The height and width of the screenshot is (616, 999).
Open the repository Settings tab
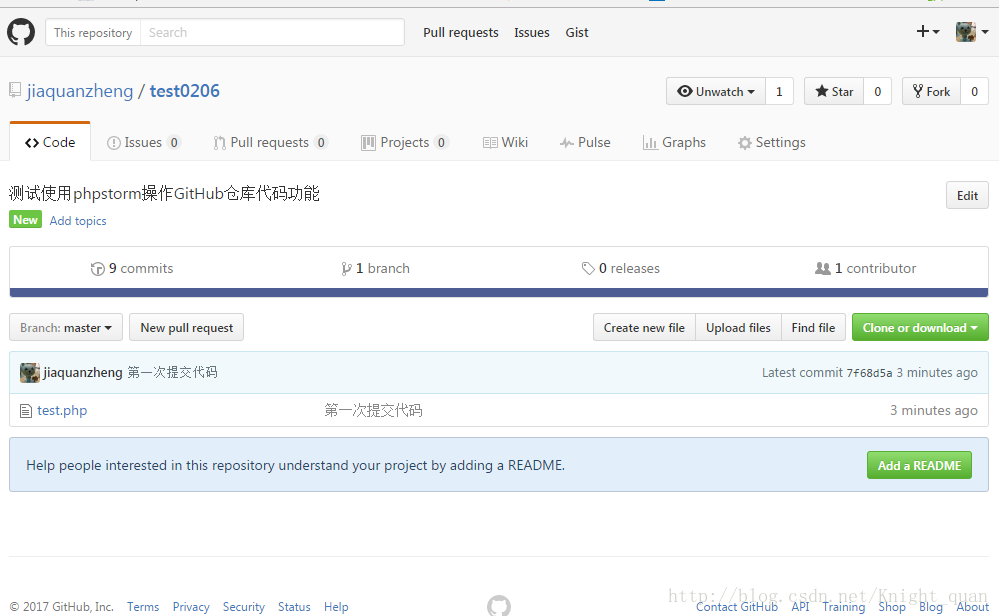772,142
